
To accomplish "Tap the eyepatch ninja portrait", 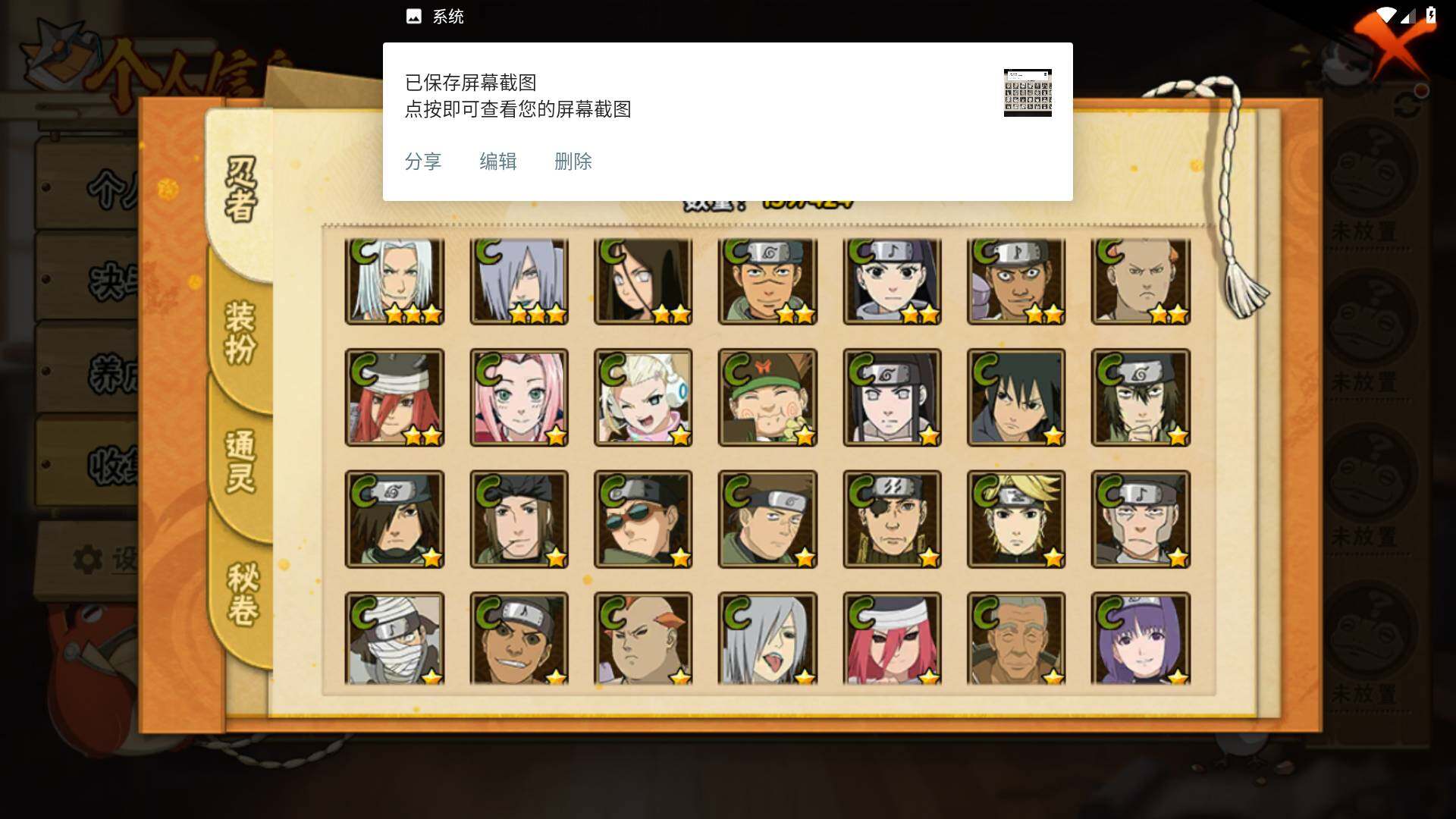I will [892, 519].
